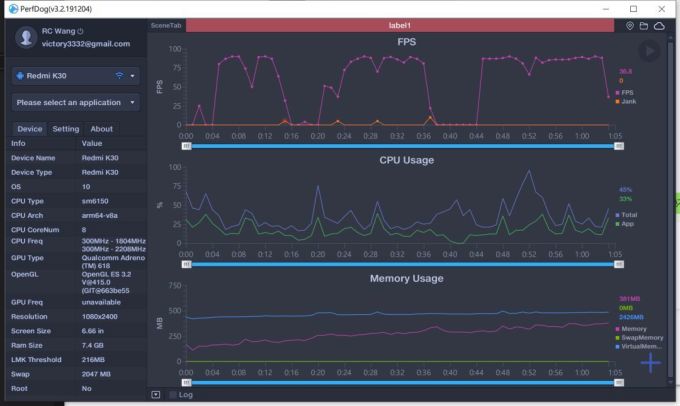Image resolution: width=680 pixels, height=406 pixels.
Task: Click the user avatar icon
Action: pos(26,37)
